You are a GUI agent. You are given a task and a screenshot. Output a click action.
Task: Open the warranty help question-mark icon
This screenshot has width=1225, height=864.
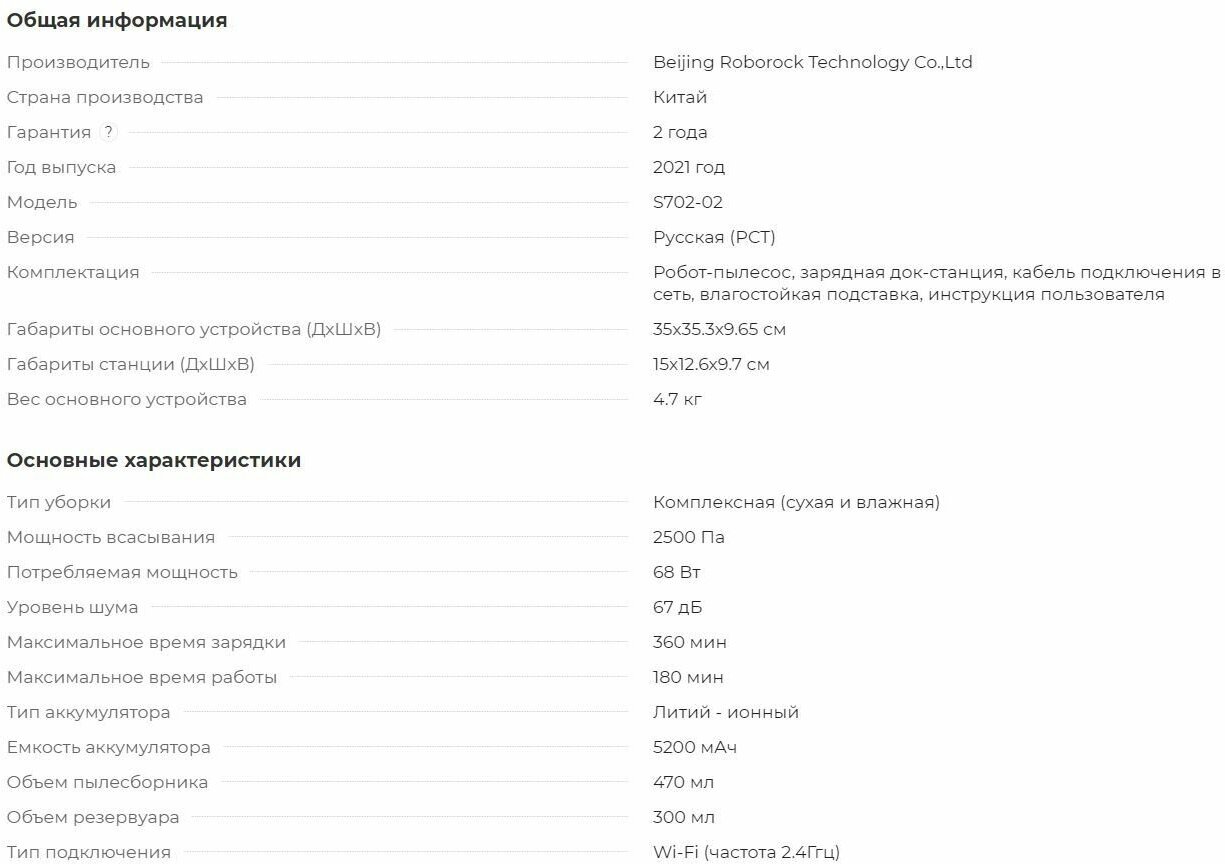tap(109, 132)
